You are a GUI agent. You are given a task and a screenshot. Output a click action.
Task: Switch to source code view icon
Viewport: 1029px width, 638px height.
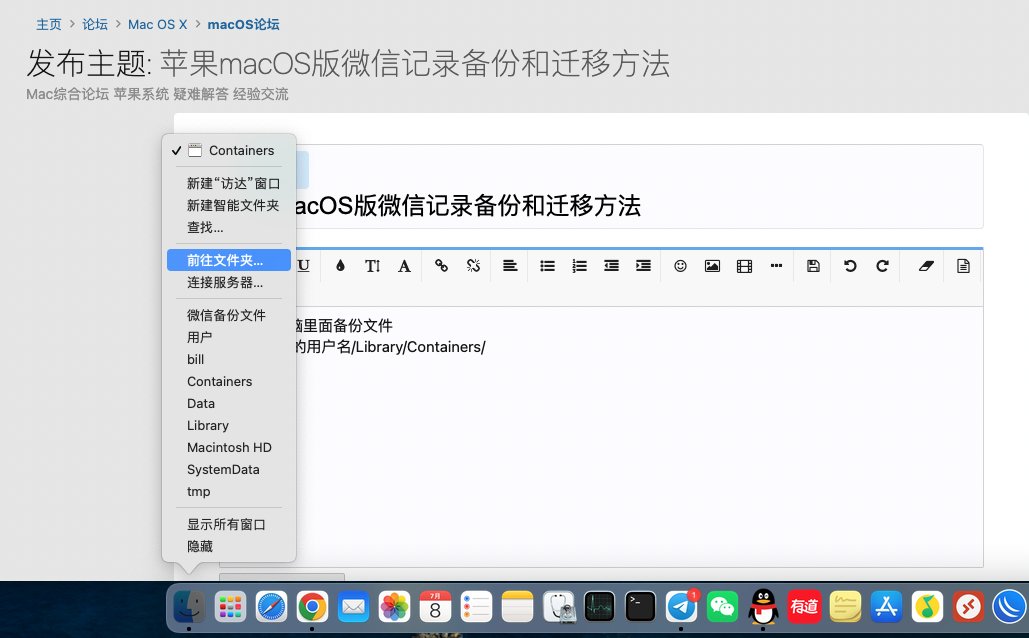(963, 266)
